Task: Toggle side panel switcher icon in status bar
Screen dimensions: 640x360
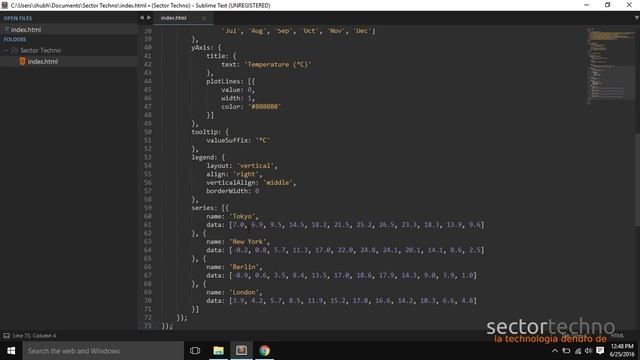Action: point(6,336)
